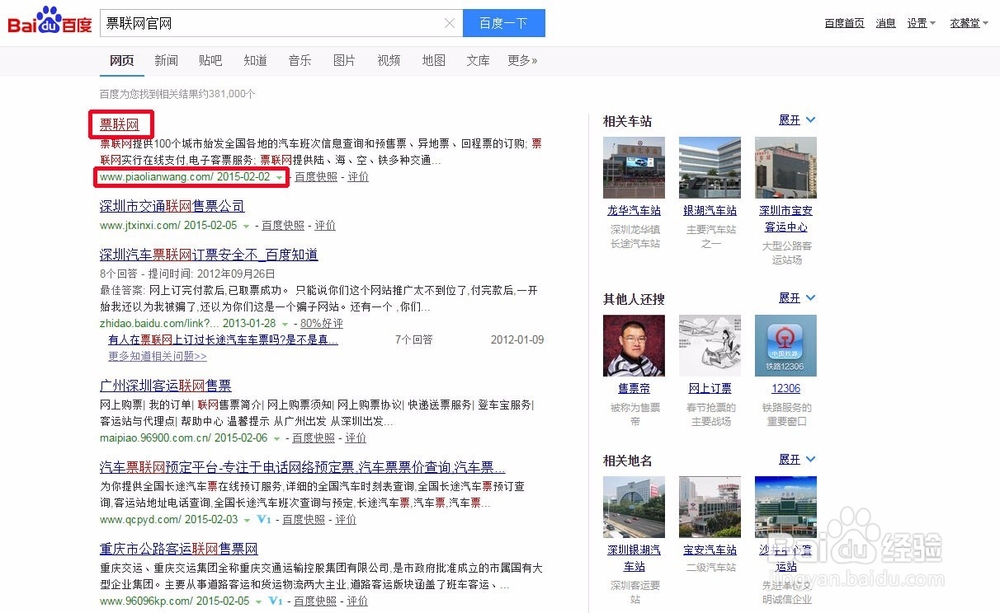Open the 百度首页 link

click(844, 23)
